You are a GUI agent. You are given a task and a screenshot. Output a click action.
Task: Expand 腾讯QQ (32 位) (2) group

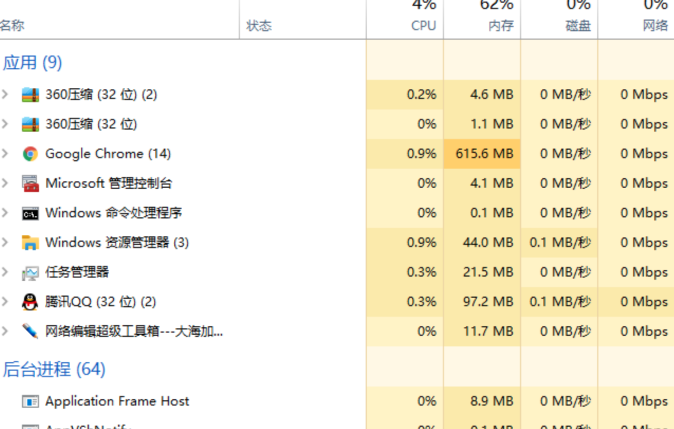tap(5, 302)
